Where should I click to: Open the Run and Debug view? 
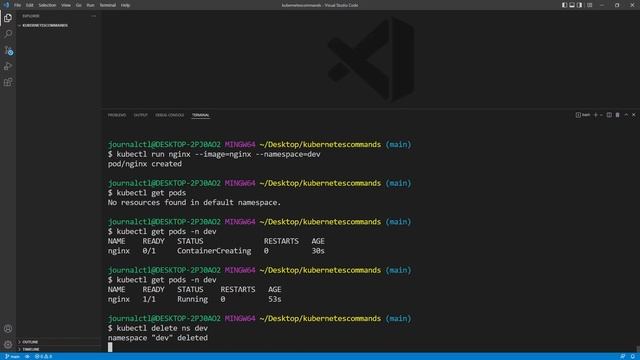point(8,66)
